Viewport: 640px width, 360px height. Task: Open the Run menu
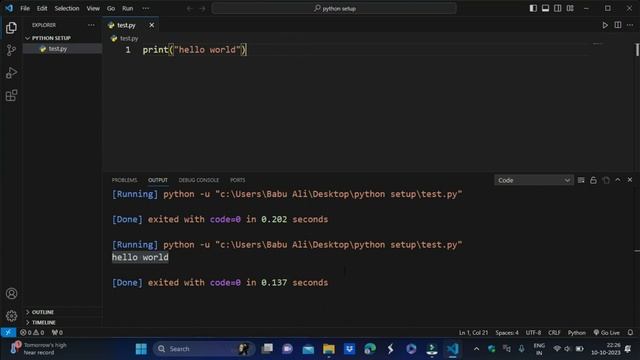click(127, 8)
